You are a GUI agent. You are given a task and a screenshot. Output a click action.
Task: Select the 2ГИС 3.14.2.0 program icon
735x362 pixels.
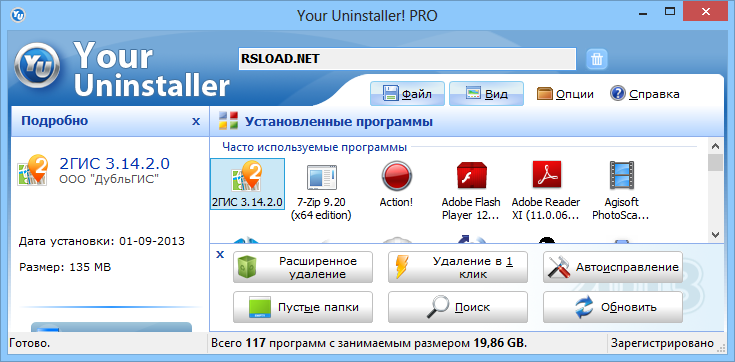pyautogui.click(x=247, y=184)
